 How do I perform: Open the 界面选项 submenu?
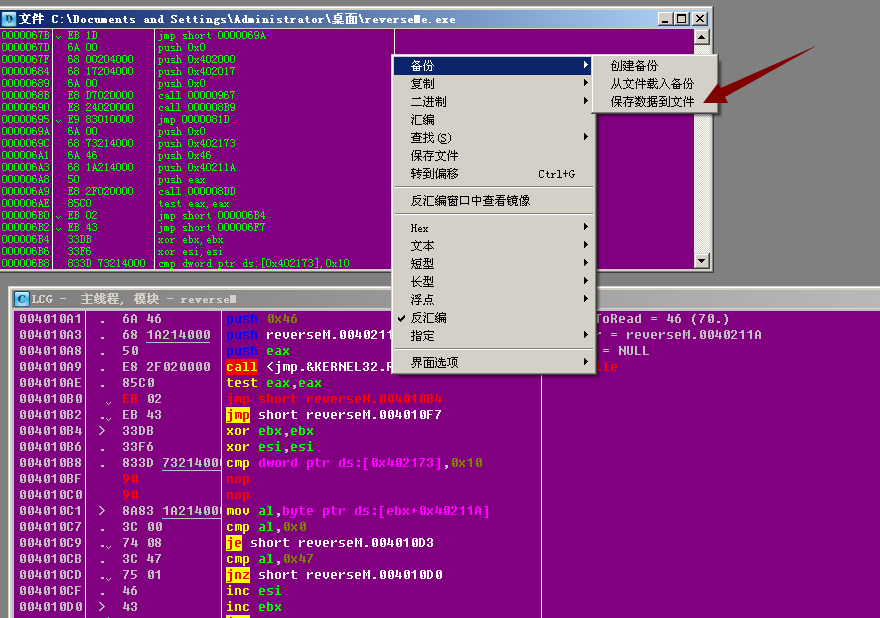(493, 363)
